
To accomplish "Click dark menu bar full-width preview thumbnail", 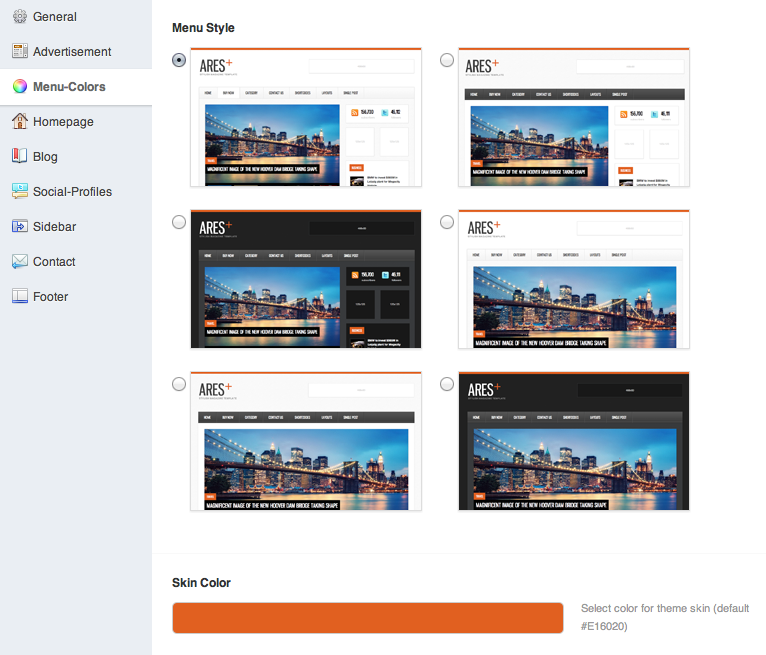I will (306, 441).
